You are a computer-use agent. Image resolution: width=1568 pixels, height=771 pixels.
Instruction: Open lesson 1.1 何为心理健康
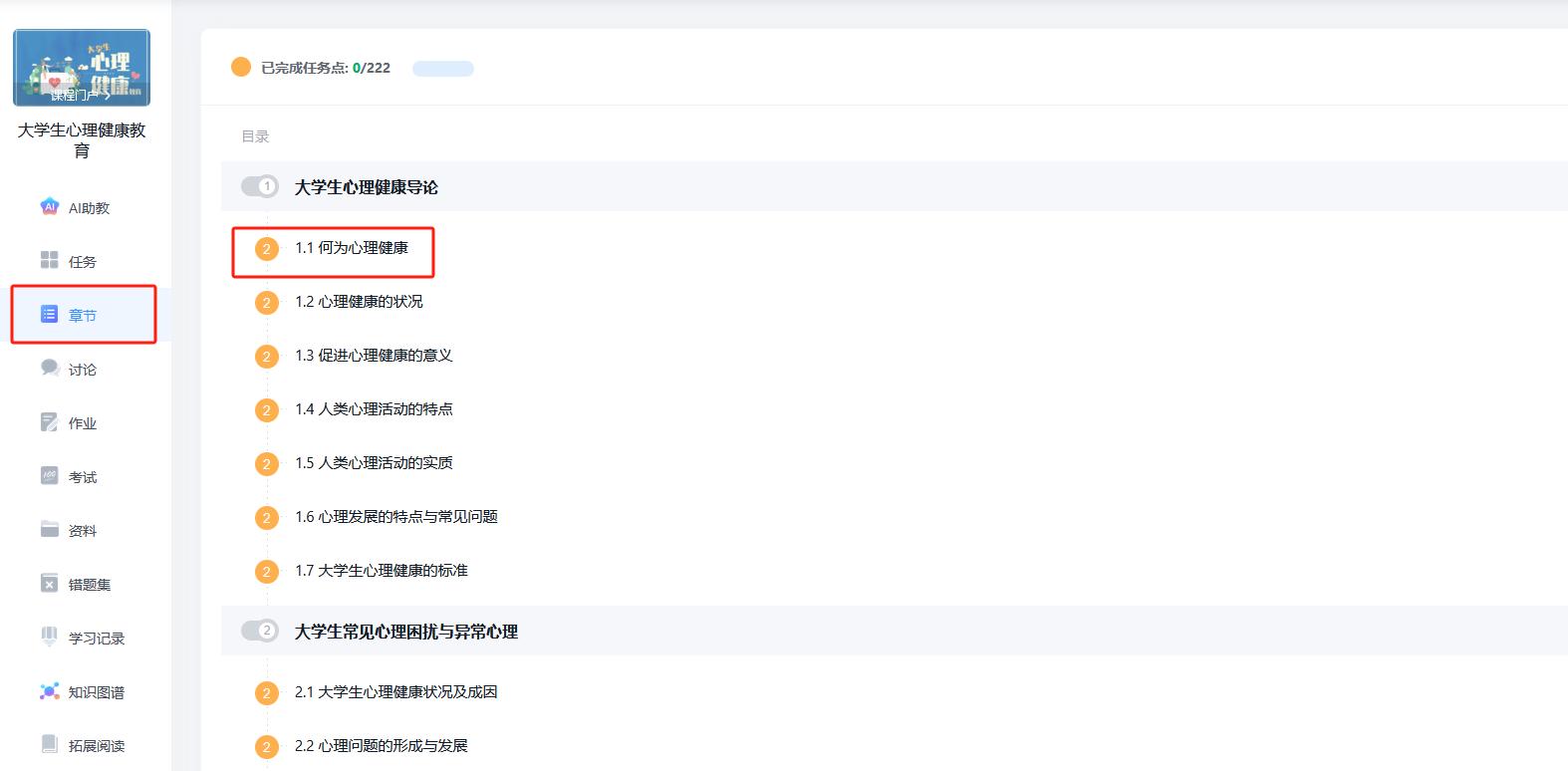click(x=351, y=248)
